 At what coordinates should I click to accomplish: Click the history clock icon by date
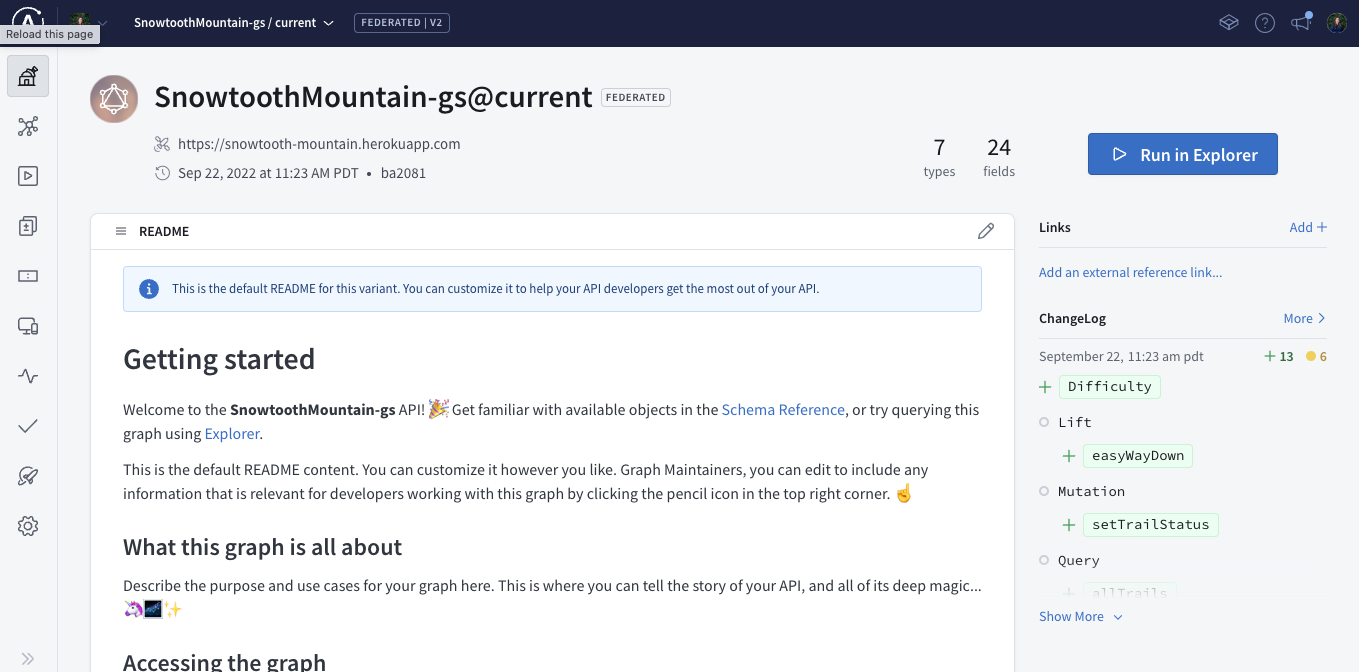point(162,173)
